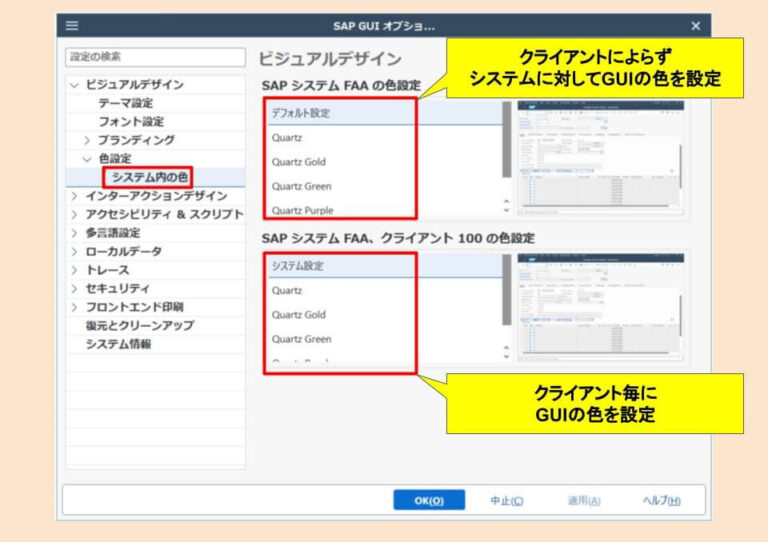This screenshot has height=542, width=768.
Task: Click the 適用(A) apply button
Action: click(584, 500)
